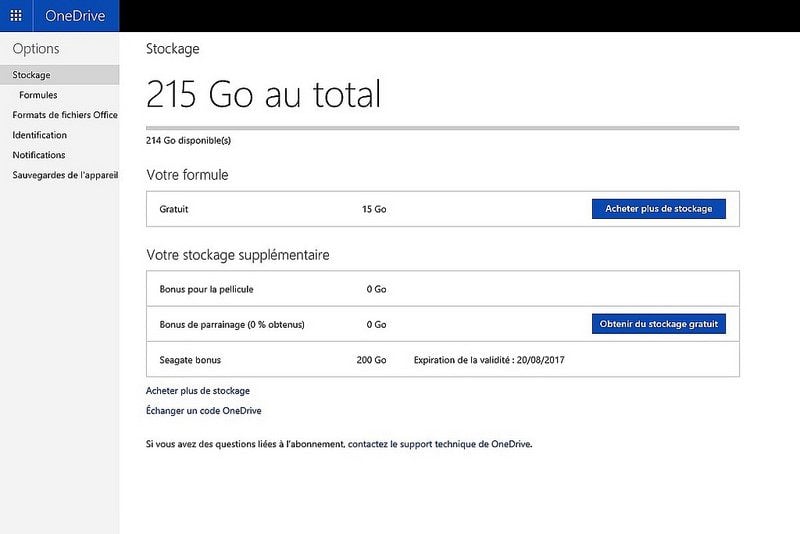Open Échanger un code OneDrive link
Image resolution: width=800 pixels, height=534 pixels.
pyautogui.click(x=204, y=411)
